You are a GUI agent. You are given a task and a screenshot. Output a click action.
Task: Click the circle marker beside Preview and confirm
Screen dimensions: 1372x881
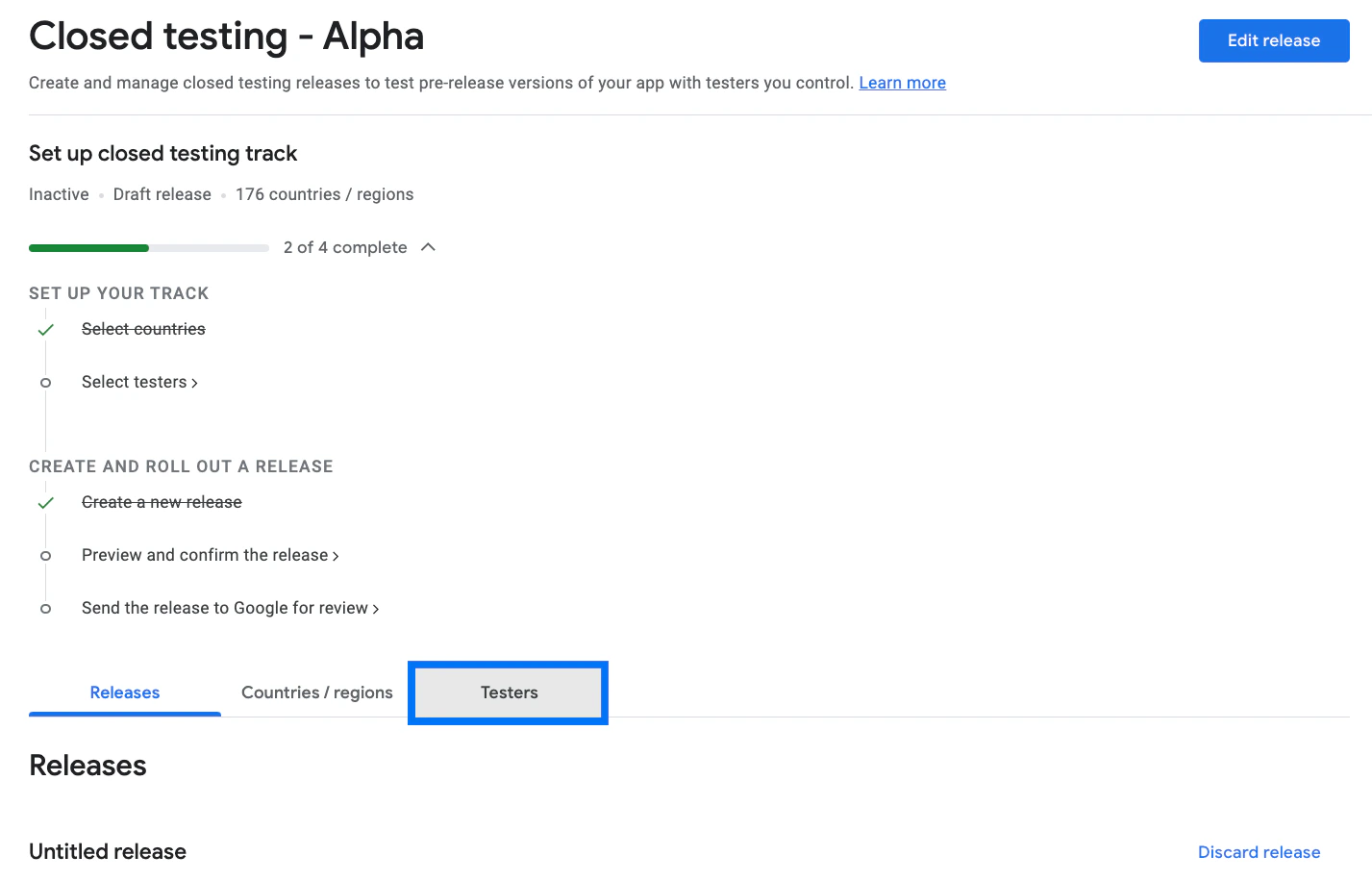click(x=45, y=556)
